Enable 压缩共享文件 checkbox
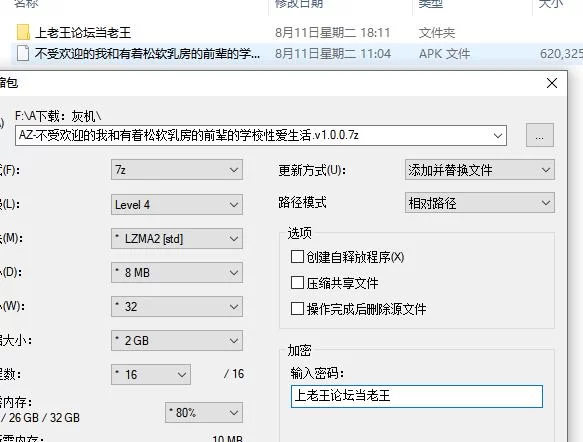 [297, 283]
